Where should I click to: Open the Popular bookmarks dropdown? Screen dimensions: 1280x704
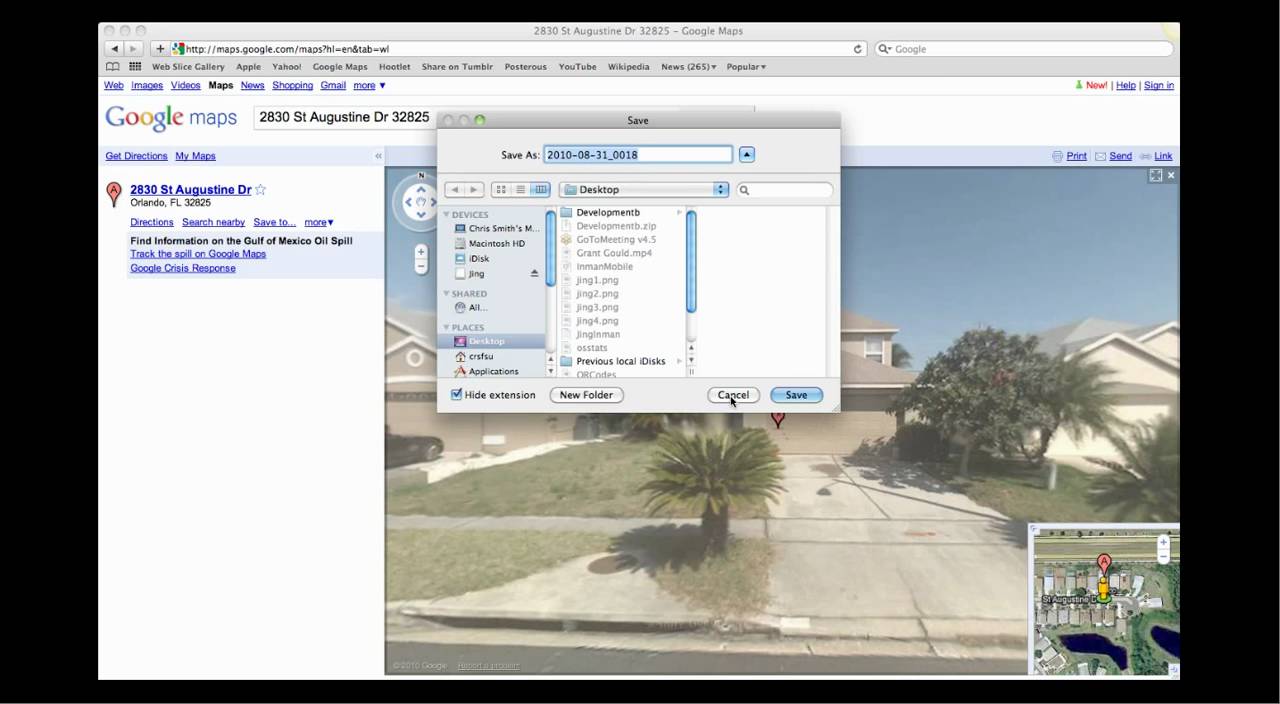tap(746, 67)
